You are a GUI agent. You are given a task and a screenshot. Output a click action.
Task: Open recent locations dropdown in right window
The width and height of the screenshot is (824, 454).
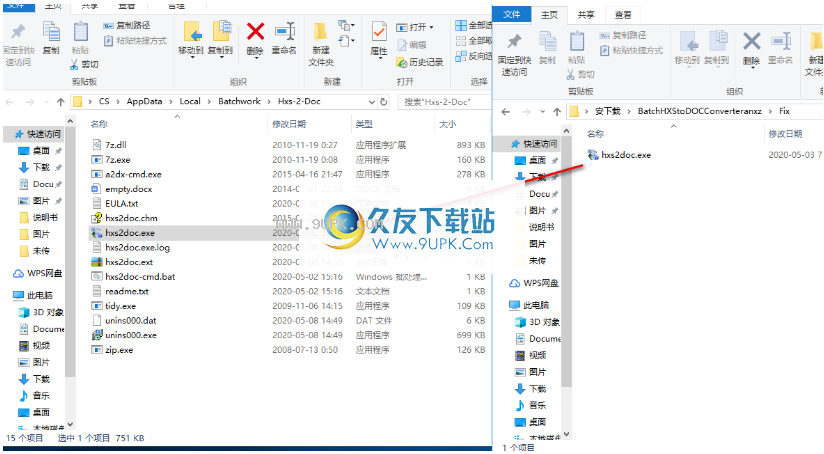point(542,111)
